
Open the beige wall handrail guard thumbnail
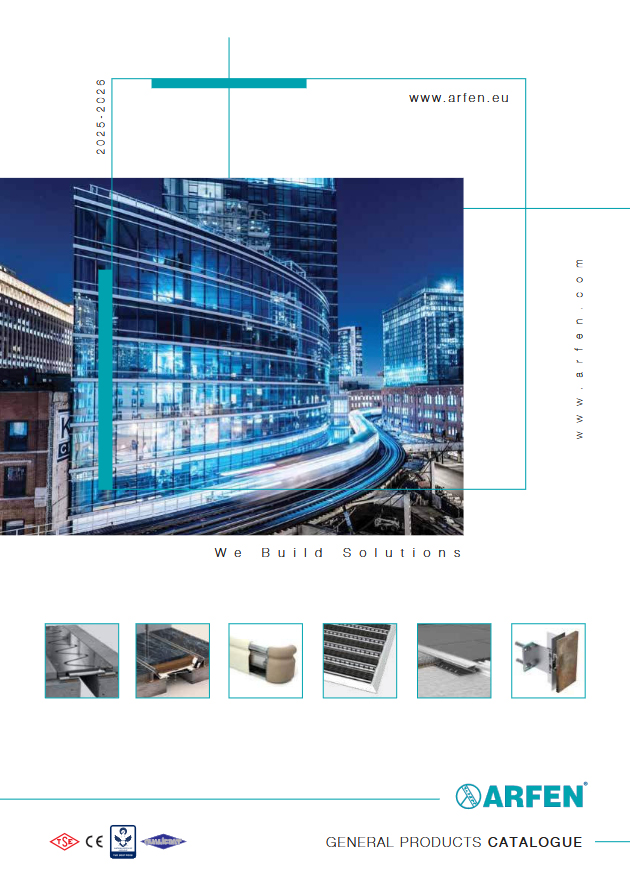[265, 661]
